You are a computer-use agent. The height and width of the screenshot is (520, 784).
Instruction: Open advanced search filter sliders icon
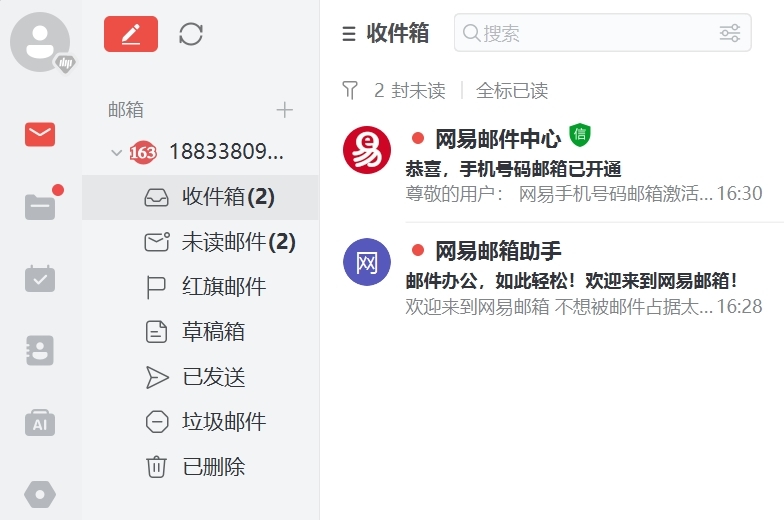[730, 34]
